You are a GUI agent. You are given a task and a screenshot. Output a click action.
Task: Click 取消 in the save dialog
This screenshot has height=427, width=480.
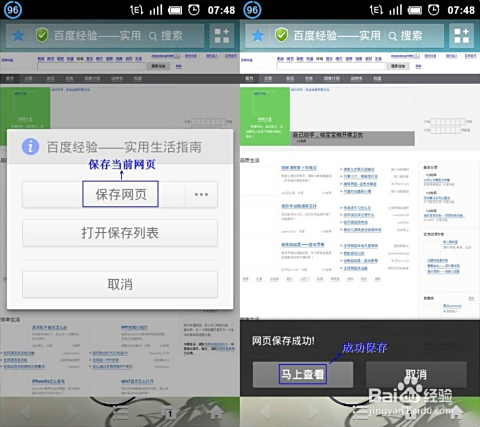pos(120,284)
